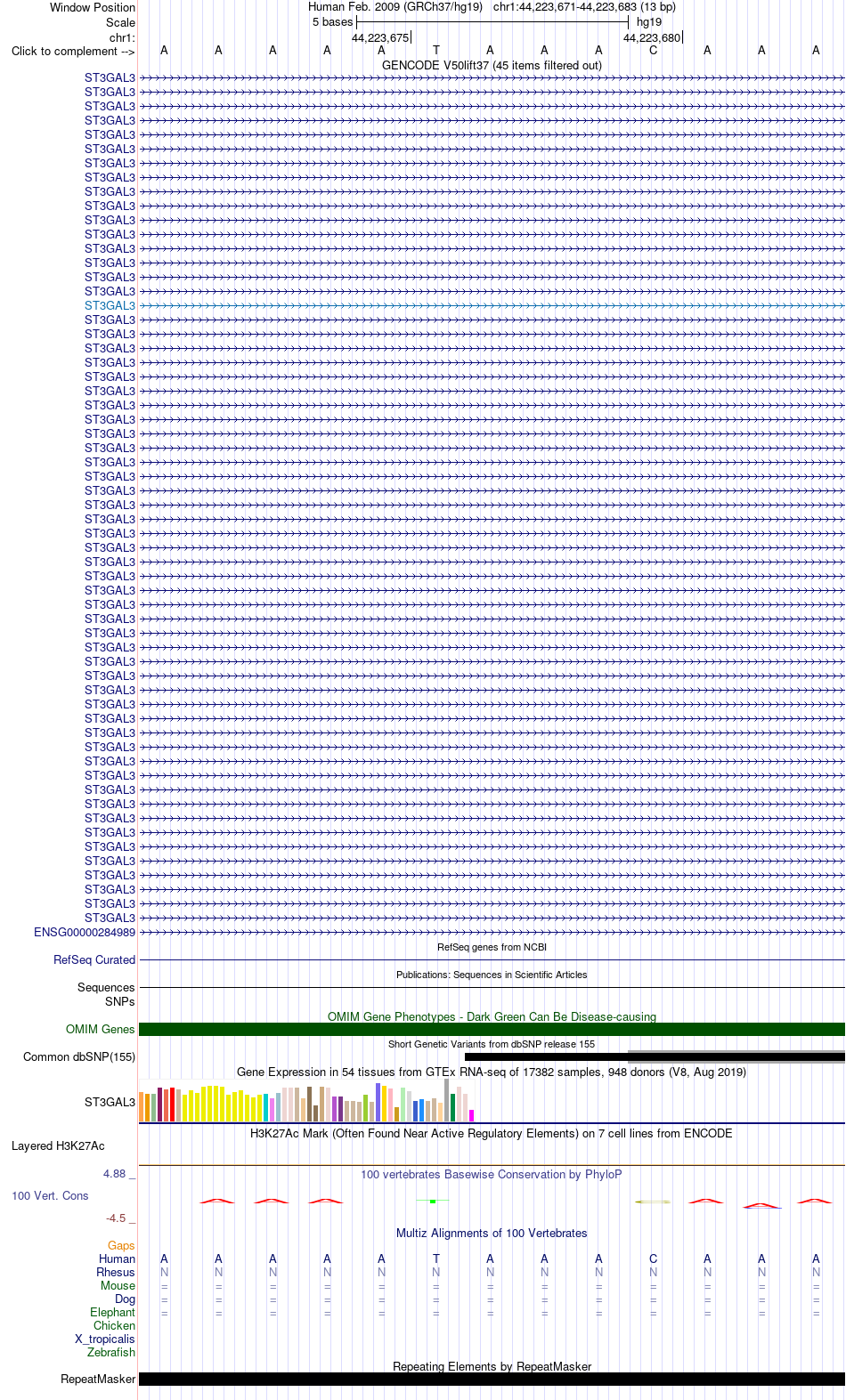The height and width of the screenshot is (1400, 846).
Task: Open the OMIM Gene Phenotypes track title
Action: pos(492,1016)
